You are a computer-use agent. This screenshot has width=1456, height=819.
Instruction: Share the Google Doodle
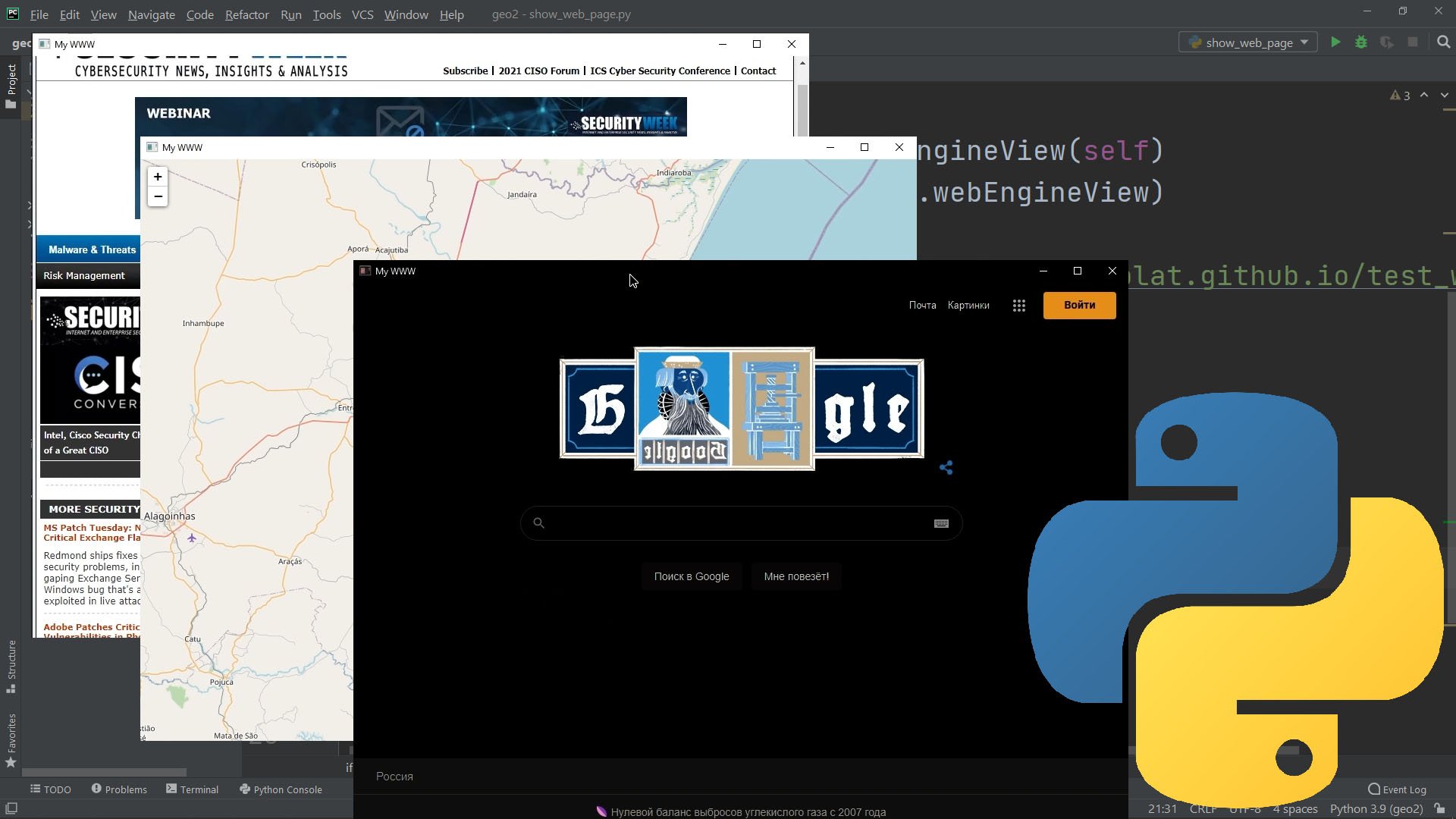click(946, 468)
